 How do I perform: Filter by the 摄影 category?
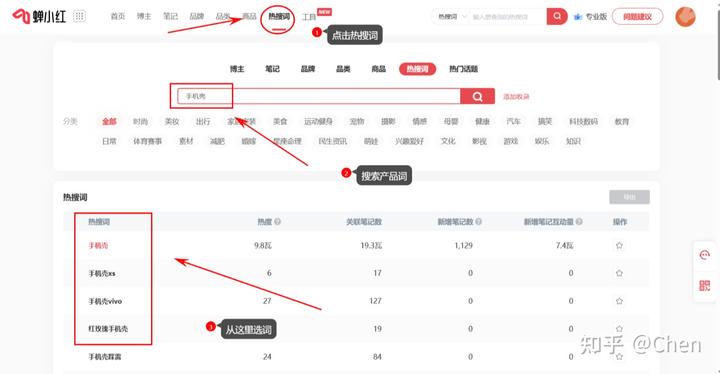(388, 122)
